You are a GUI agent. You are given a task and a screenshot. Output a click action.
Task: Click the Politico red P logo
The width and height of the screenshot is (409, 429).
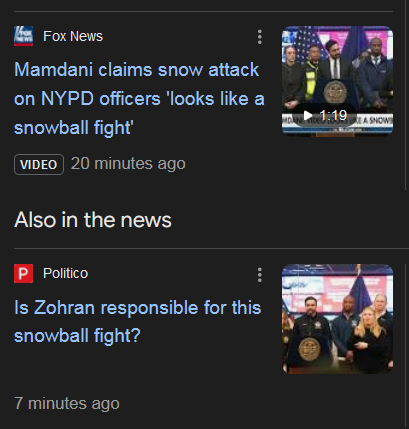[x=23, y=273]
